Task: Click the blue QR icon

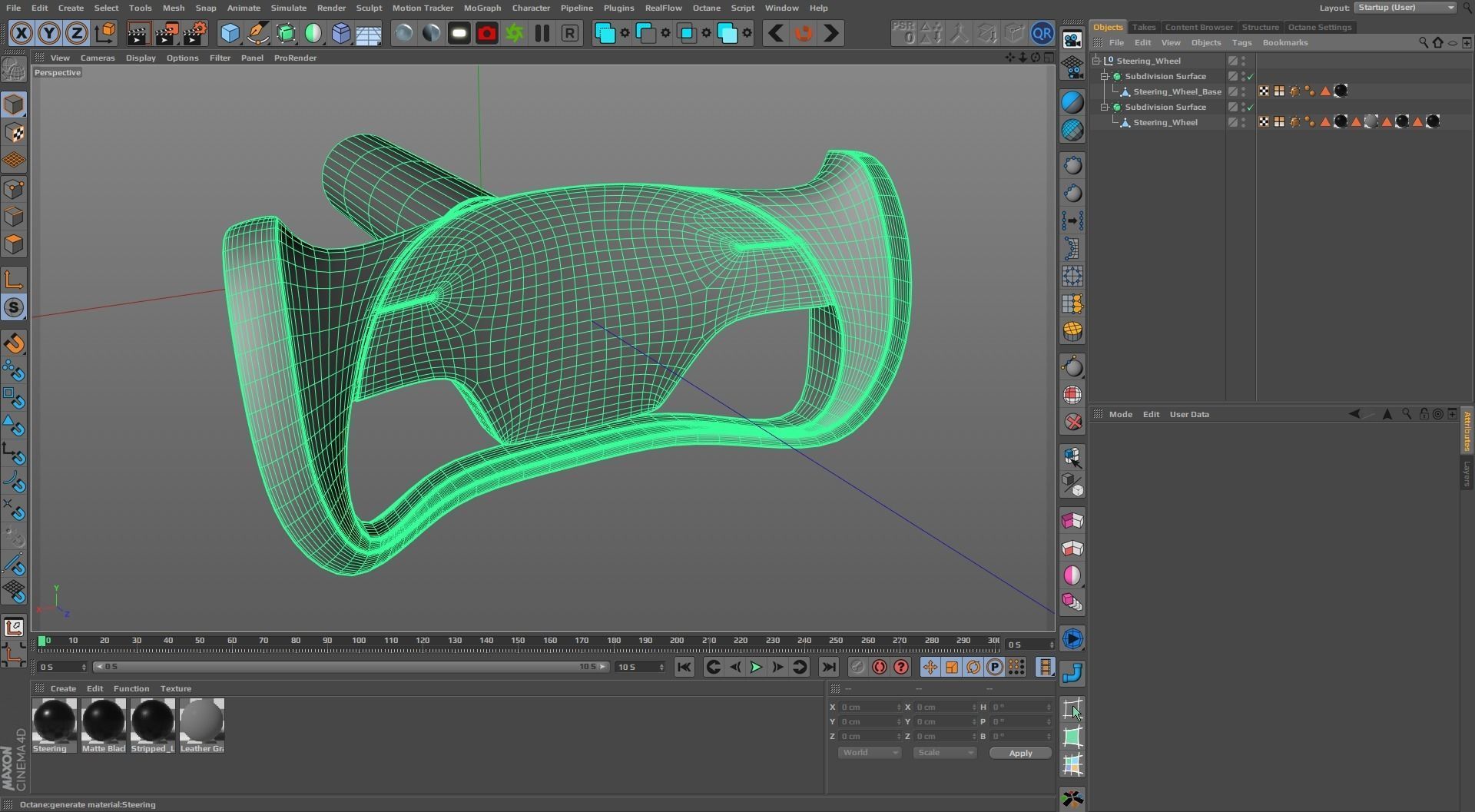Action: (x=1042, y=33)
